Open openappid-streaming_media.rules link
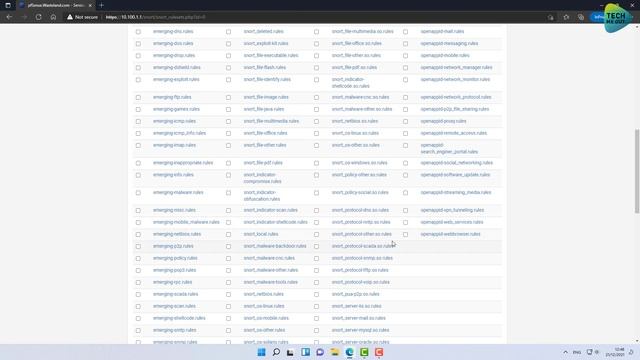This screenshot has width=640, height=360. (x=456, y=193)
